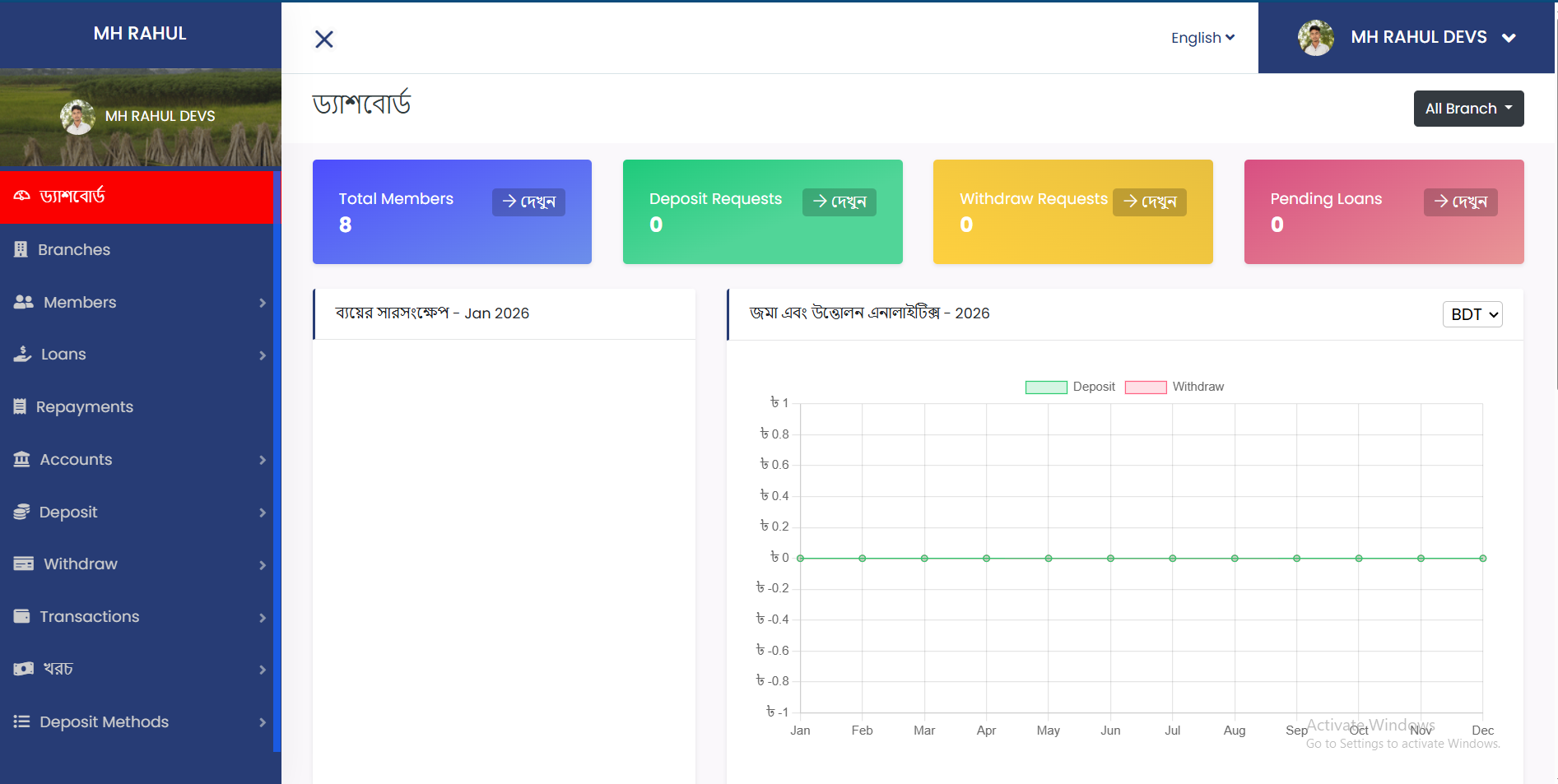Screen dimensions: 1558x784
Task: Open the Loans menu item
Action: [x=137, y=354]
